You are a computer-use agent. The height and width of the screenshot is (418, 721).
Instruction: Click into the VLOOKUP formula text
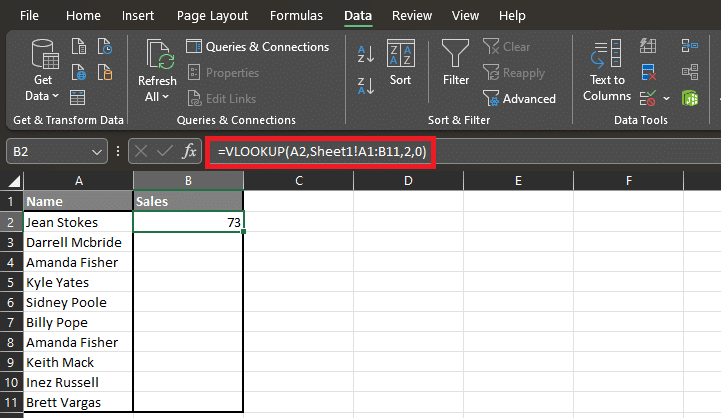click(322, 151)
